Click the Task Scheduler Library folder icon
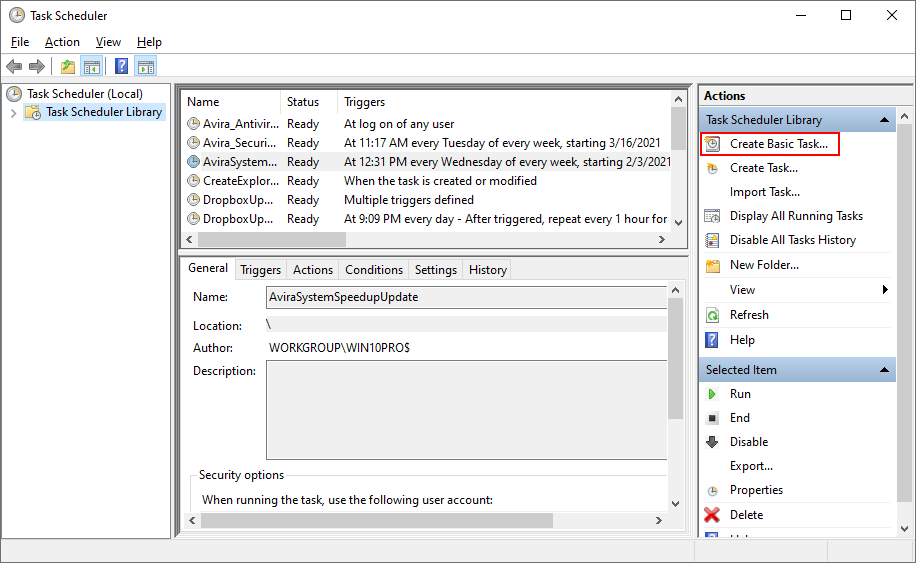This screenshot has height=563, width=916. pos(33,112)
